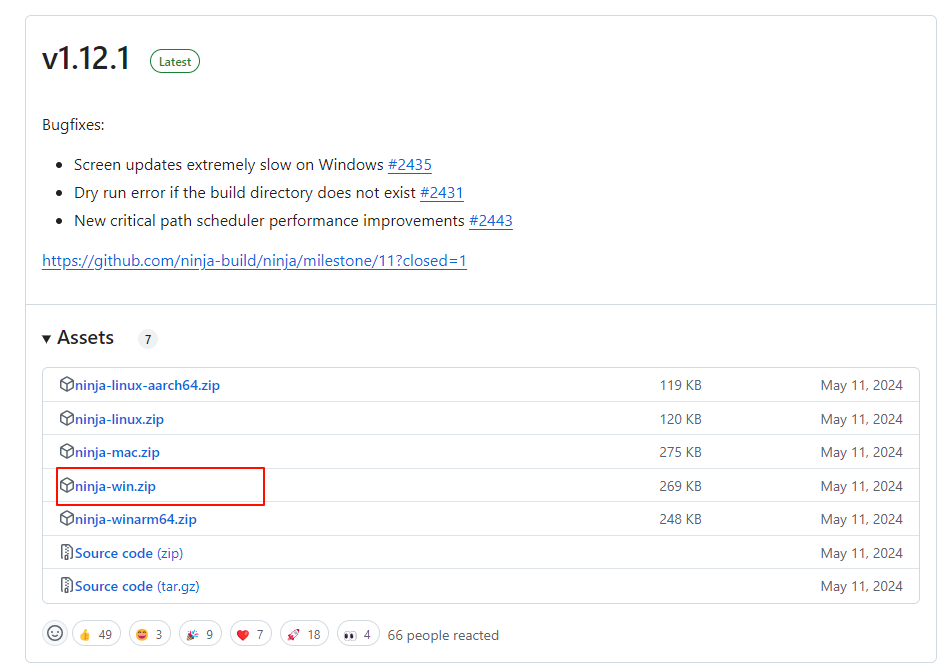Toggle the heart reaction with 7
The height and width of the screenshot is (670, 950).
point(251,634)
